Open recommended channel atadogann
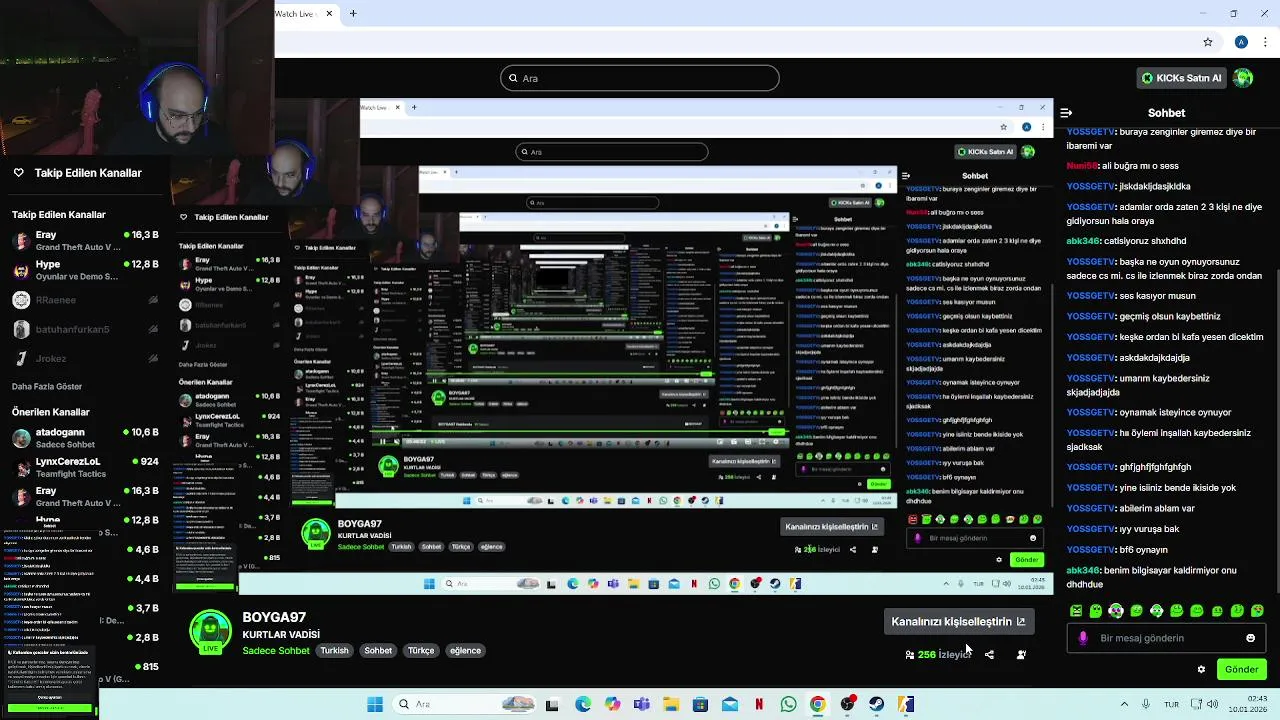Screen dimensions: 1280x720 [85, 438]
